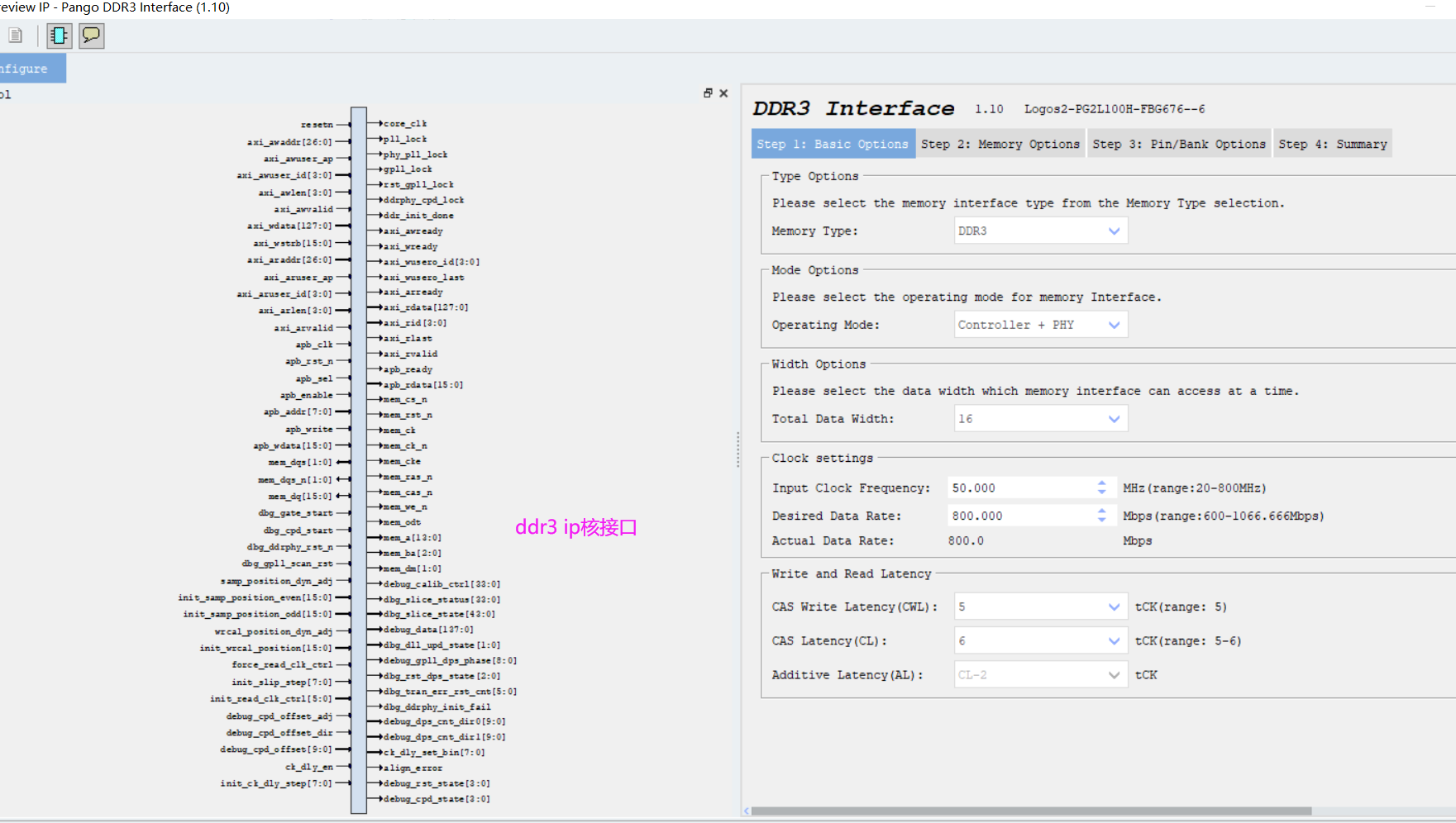Viewport: 1456px width, 823px height.
Task: Open the CAS Write Latency (CWL) dropdown
Action: point(1041,607)
